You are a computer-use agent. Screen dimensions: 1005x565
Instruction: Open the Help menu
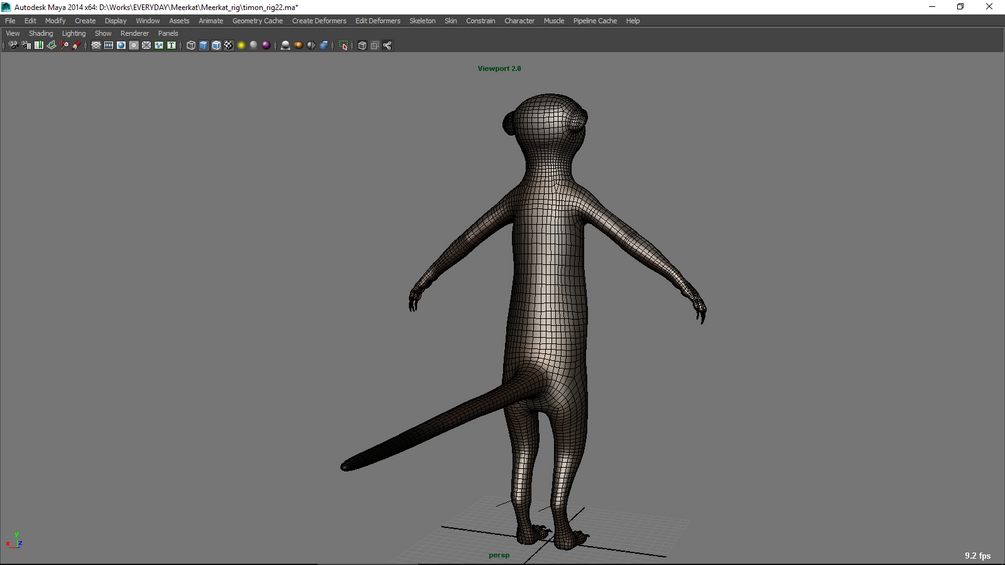[x=633, y=20]
